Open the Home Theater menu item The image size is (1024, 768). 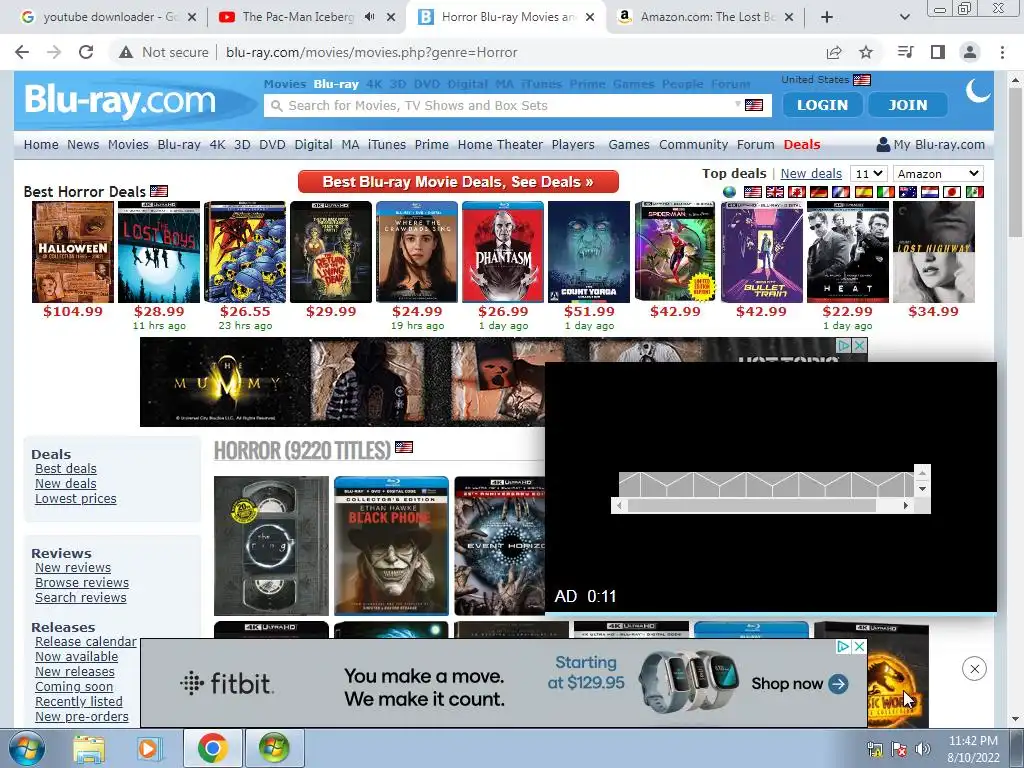pos(500,144)
